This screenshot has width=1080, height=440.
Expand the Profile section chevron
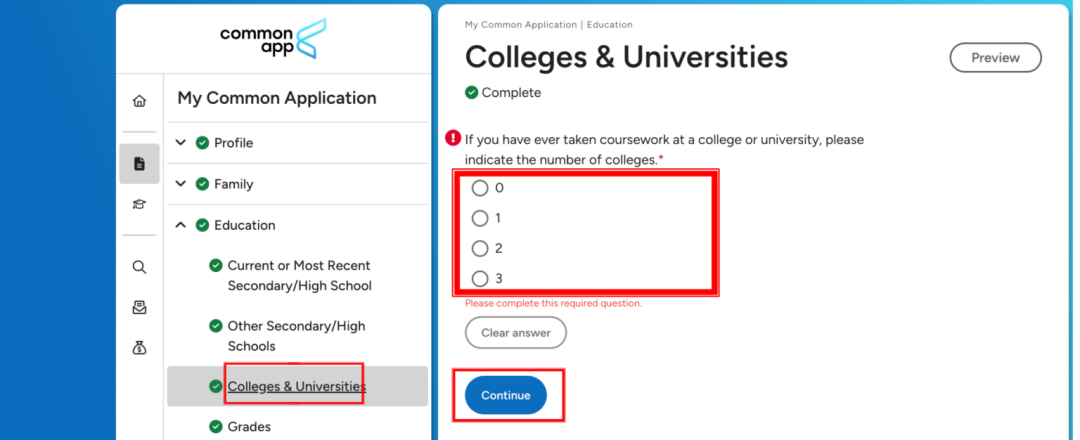point(181,143)
